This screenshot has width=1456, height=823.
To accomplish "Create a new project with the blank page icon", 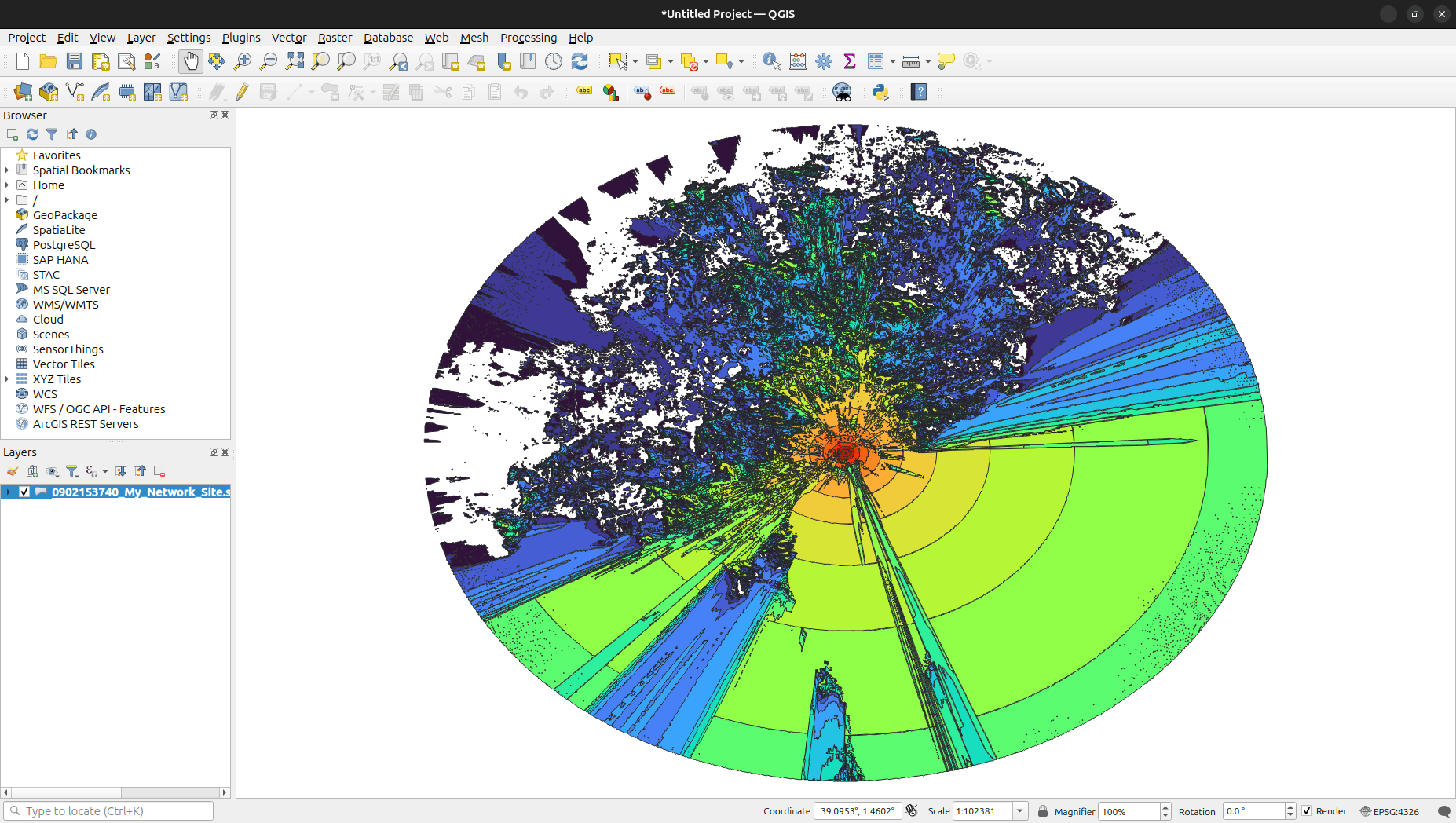I will (x=23, y=61).
